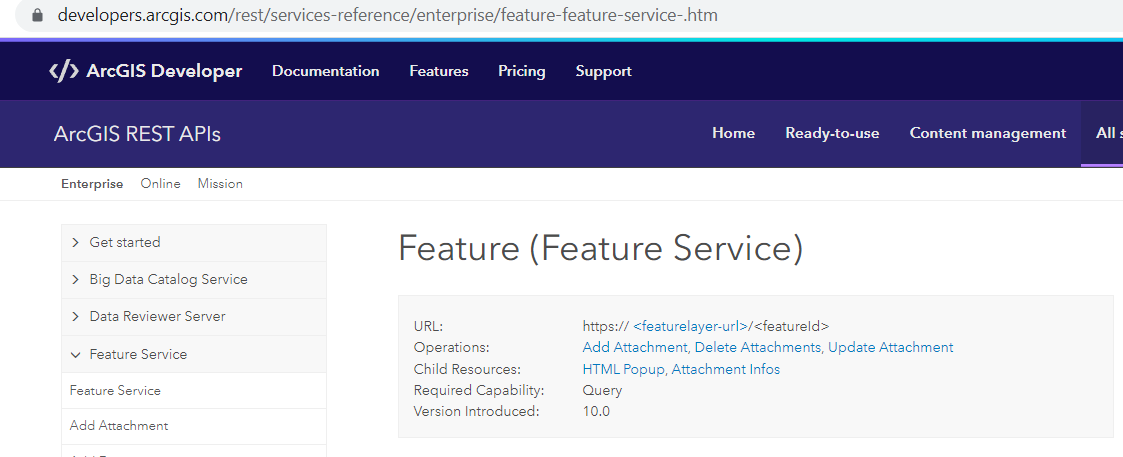The image size is (1123, 457).
Task: Open the Support menu
Action: point(604,71)
